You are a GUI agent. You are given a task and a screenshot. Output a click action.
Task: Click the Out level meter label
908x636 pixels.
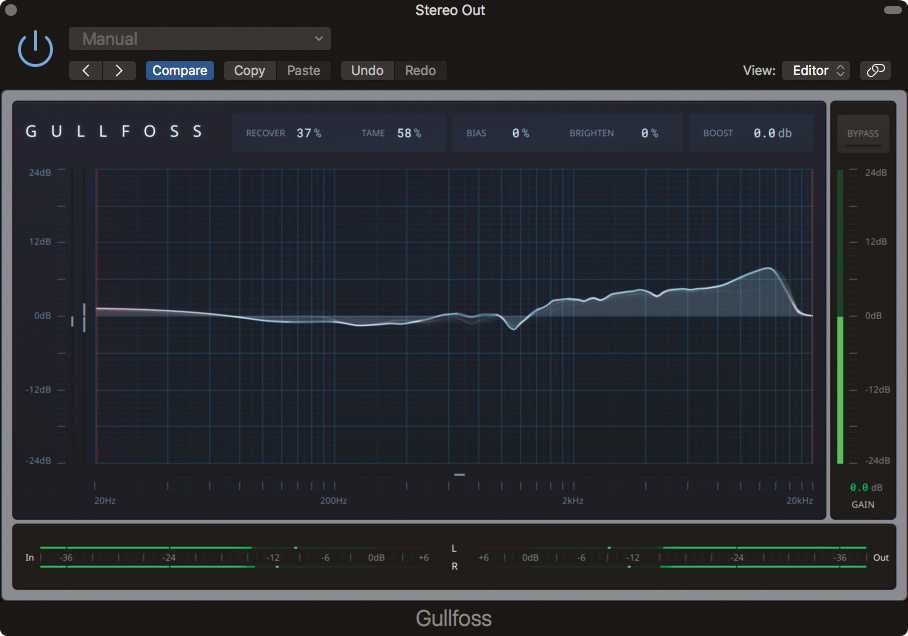(881, 558)
